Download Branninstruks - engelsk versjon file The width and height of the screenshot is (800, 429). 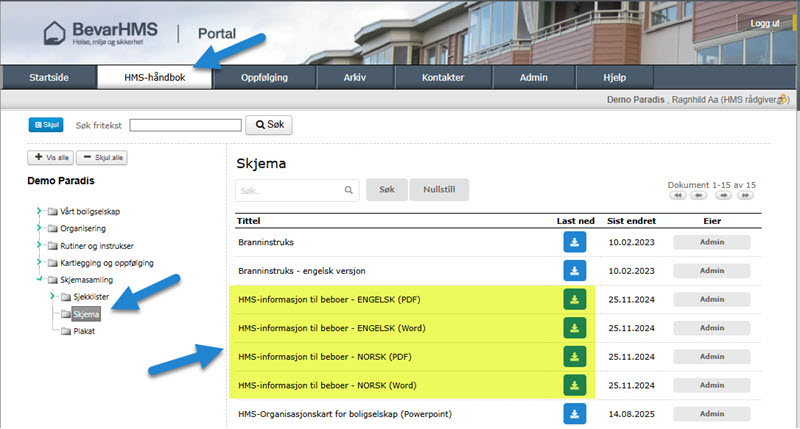[574, 270]
